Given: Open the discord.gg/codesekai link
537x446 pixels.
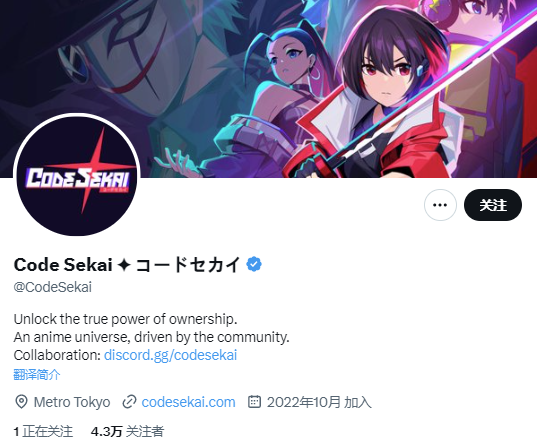Looking at the screenshot, I should [x=170, y=355].
